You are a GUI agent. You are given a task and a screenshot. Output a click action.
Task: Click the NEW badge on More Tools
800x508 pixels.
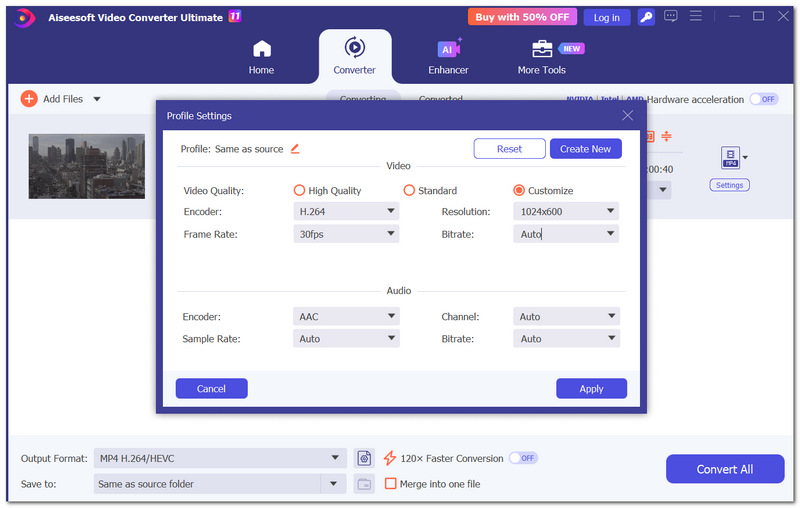click(571, 48)
